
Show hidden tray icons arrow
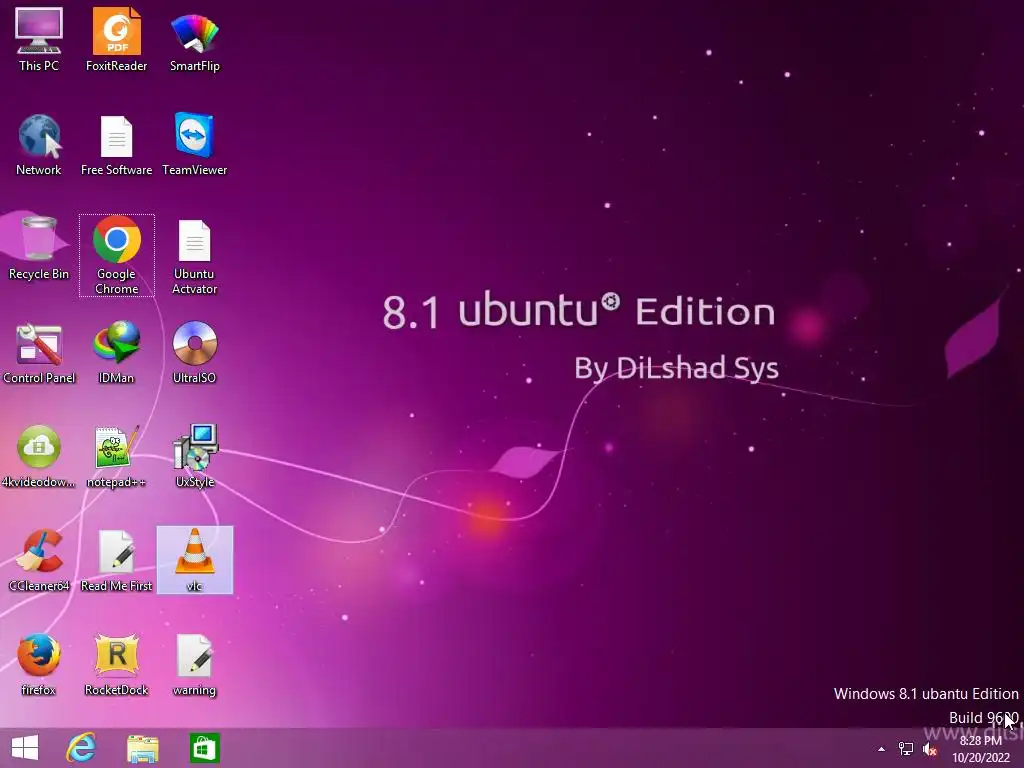pyautogui.click(x=882, y=749)
